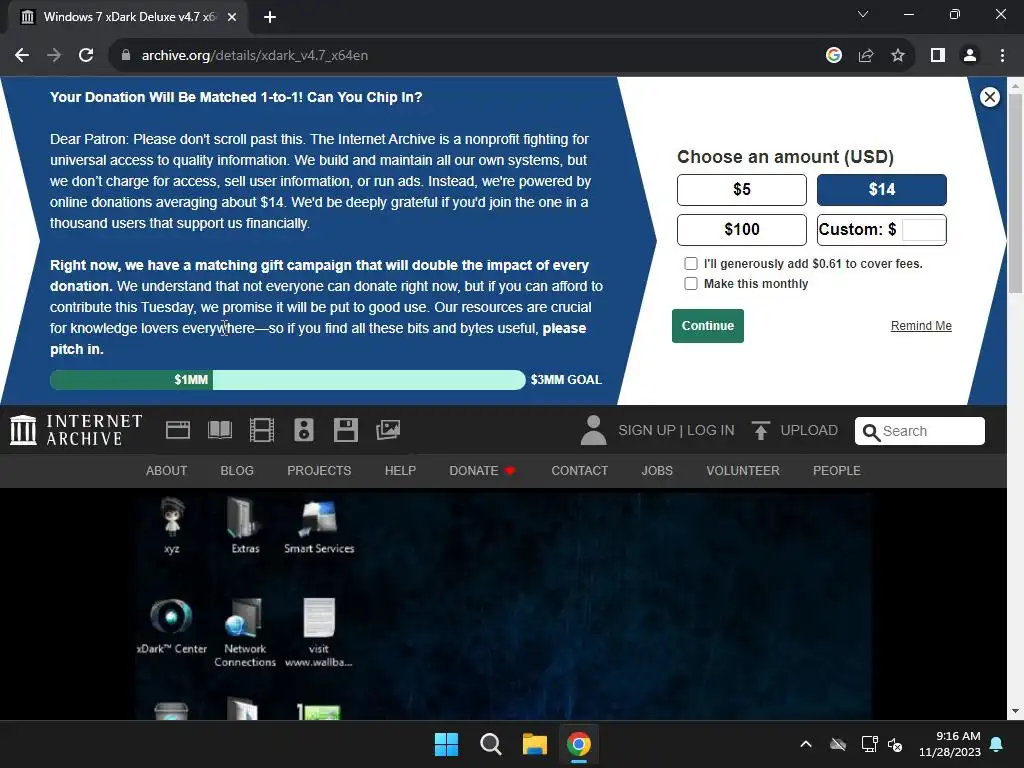Click the user avatar icon
This screenshot has height=768, width=1024.
pyautogui.click(x=594, y=430)
